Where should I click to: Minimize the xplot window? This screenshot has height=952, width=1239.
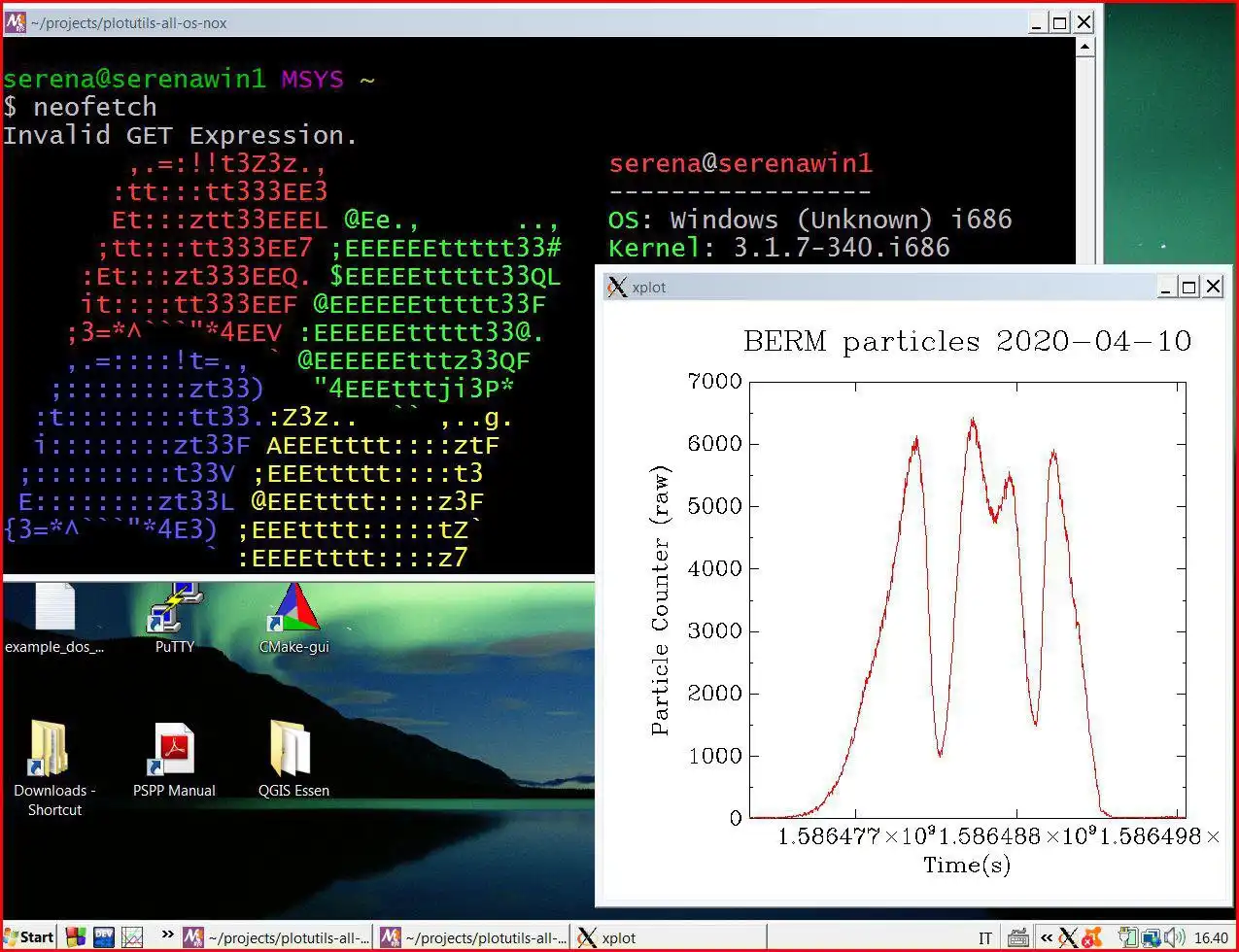tap(1166, 287)
